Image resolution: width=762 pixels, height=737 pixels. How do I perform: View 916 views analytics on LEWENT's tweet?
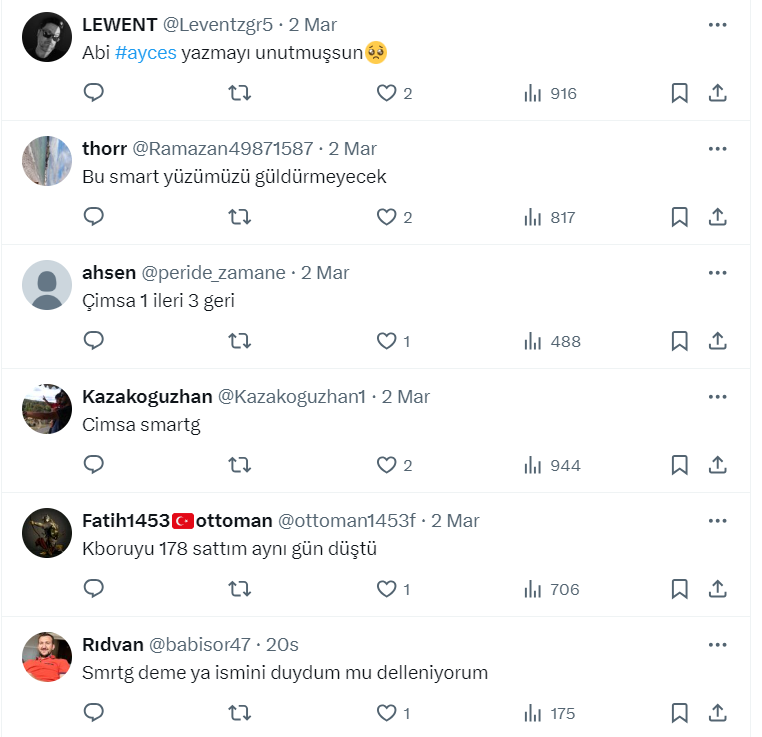point(550,93)
